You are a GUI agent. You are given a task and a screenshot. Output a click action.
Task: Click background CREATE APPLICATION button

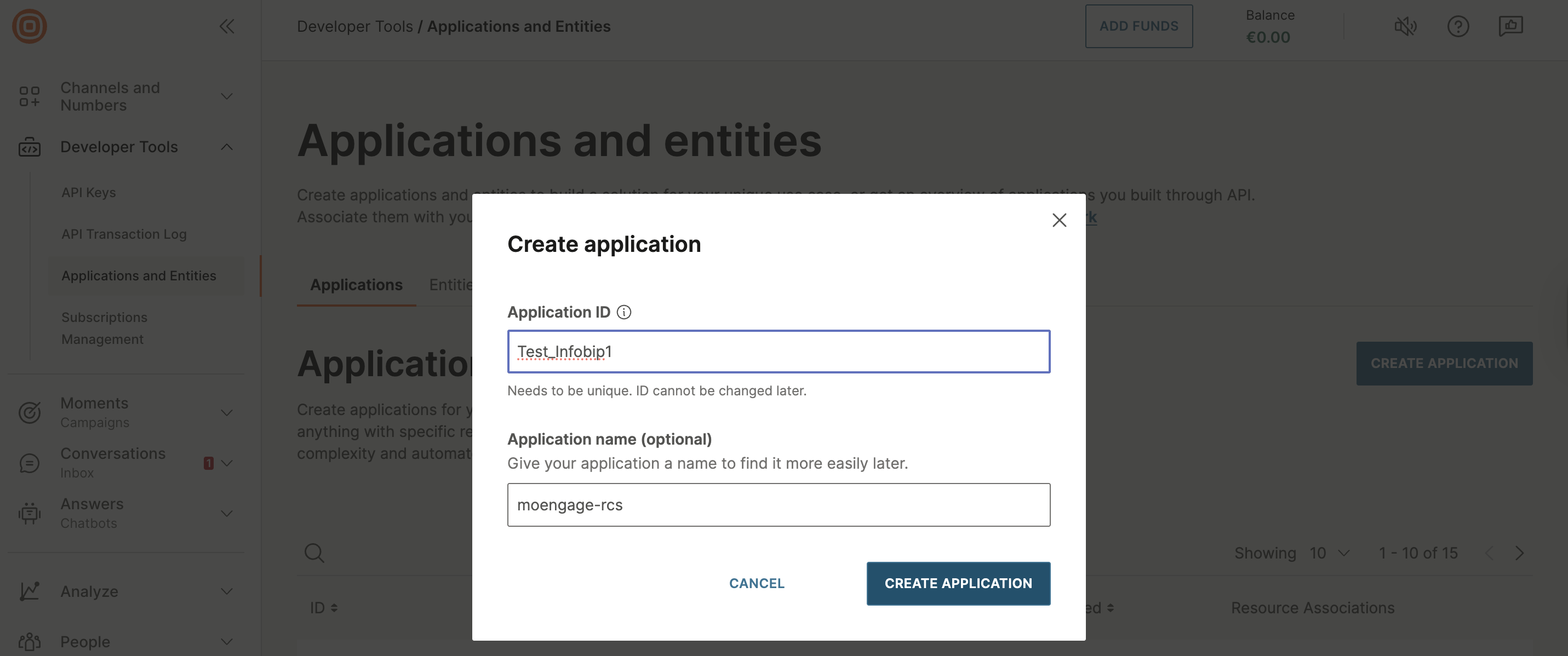(1444, 363)
